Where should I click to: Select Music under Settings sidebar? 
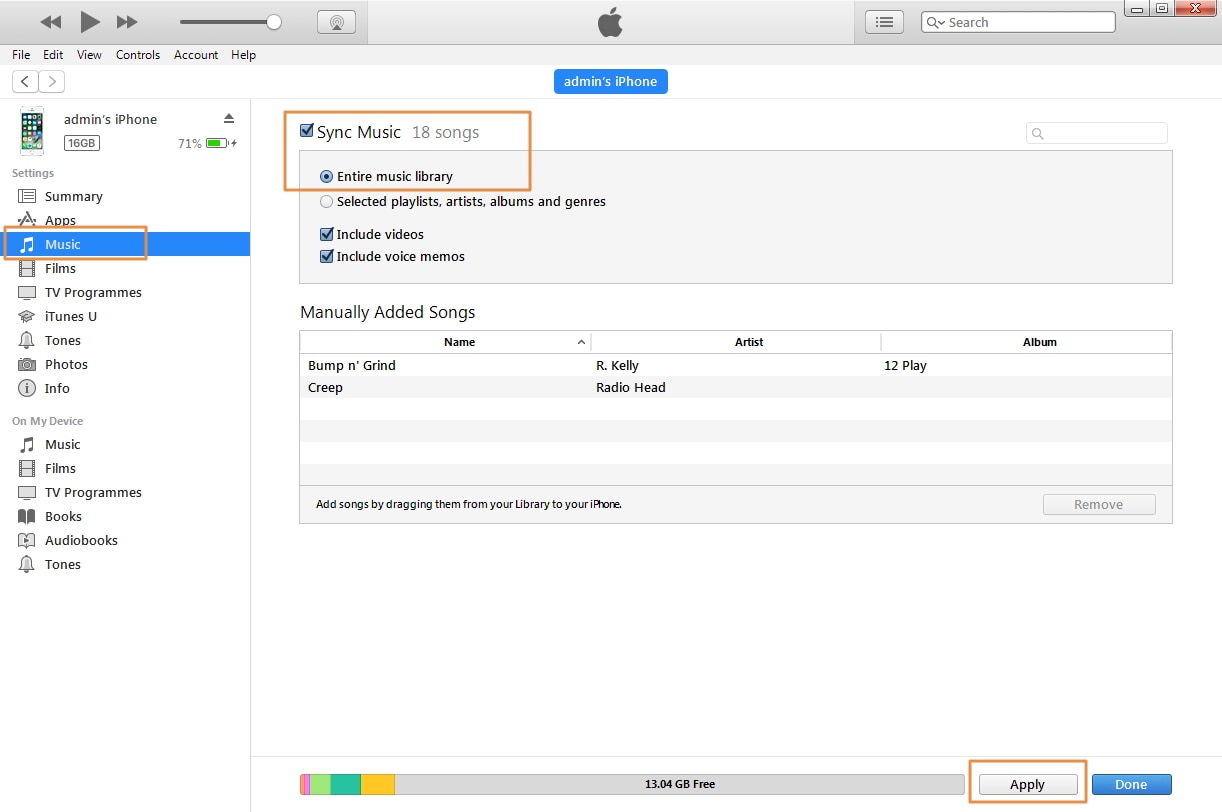click(x=125, y=244)
